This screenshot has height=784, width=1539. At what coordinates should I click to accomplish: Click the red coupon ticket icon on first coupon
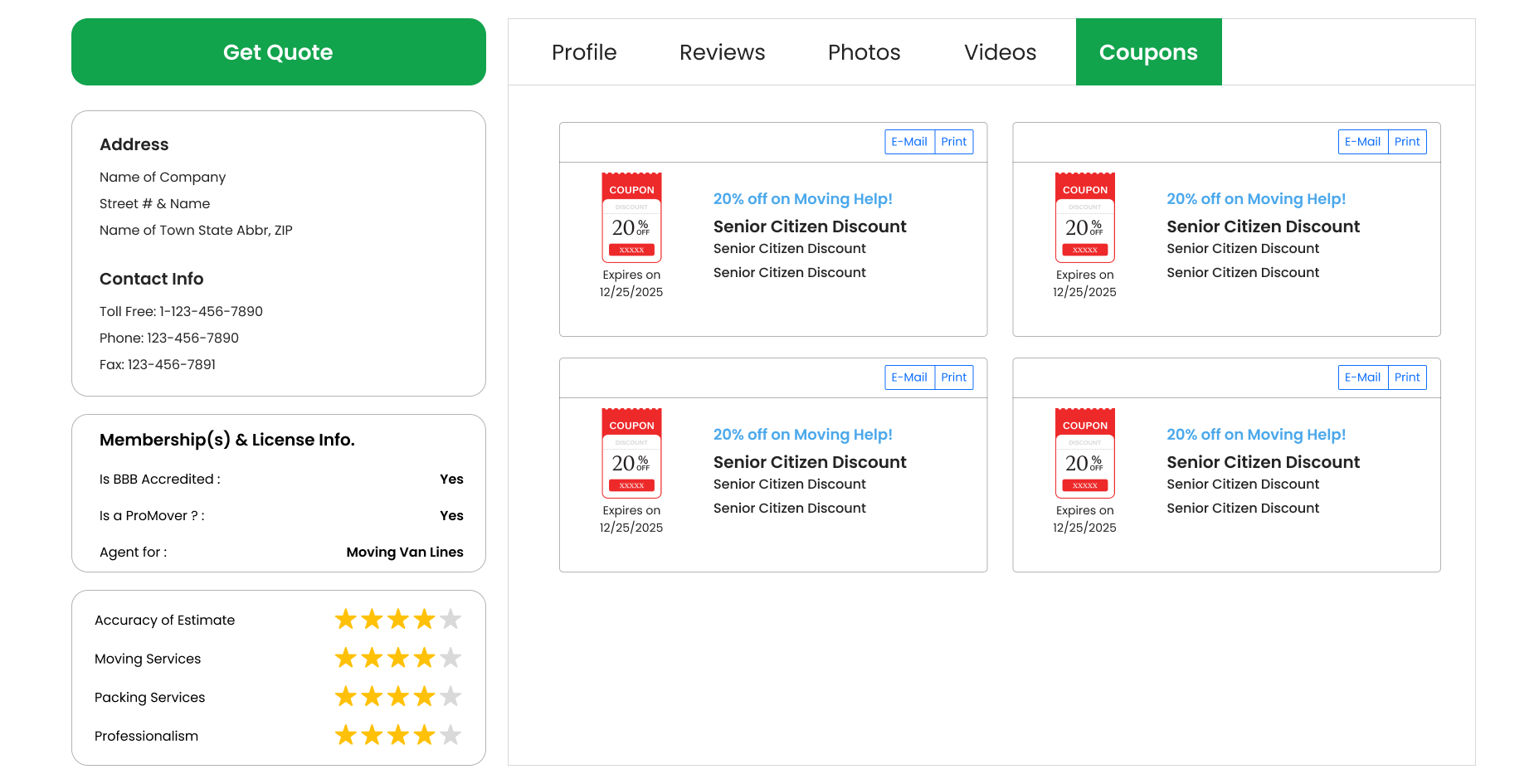coord(631,217)
